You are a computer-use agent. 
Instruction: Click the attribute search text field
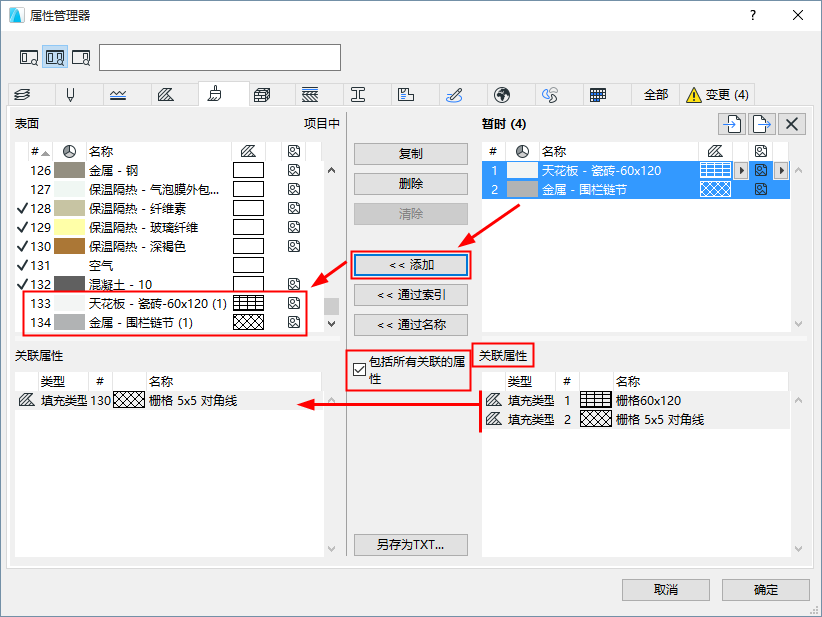220,58
